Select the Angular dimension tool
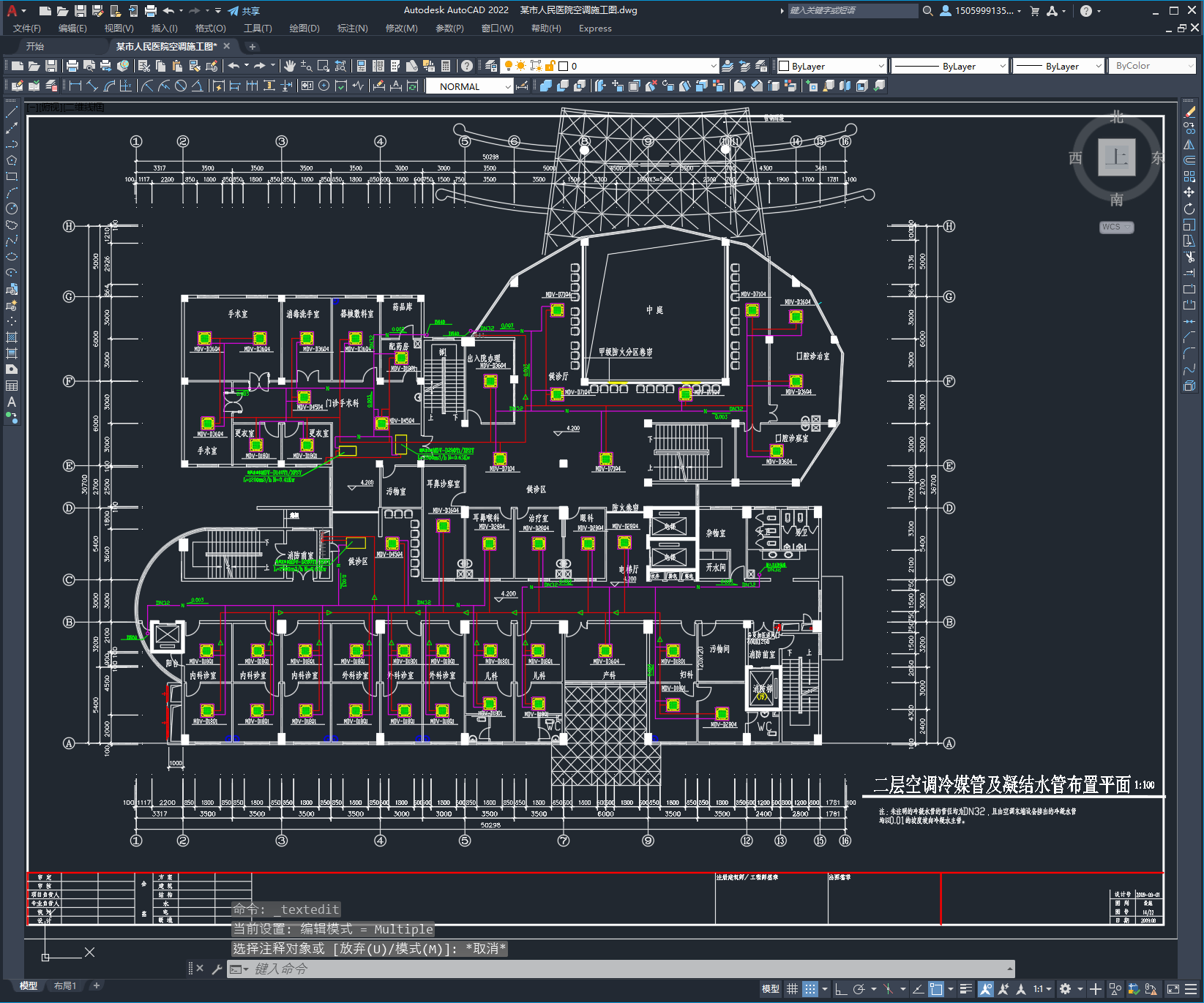This screenshot has width=1204, height=1003. pyautogui.click(x=198, y=86)
